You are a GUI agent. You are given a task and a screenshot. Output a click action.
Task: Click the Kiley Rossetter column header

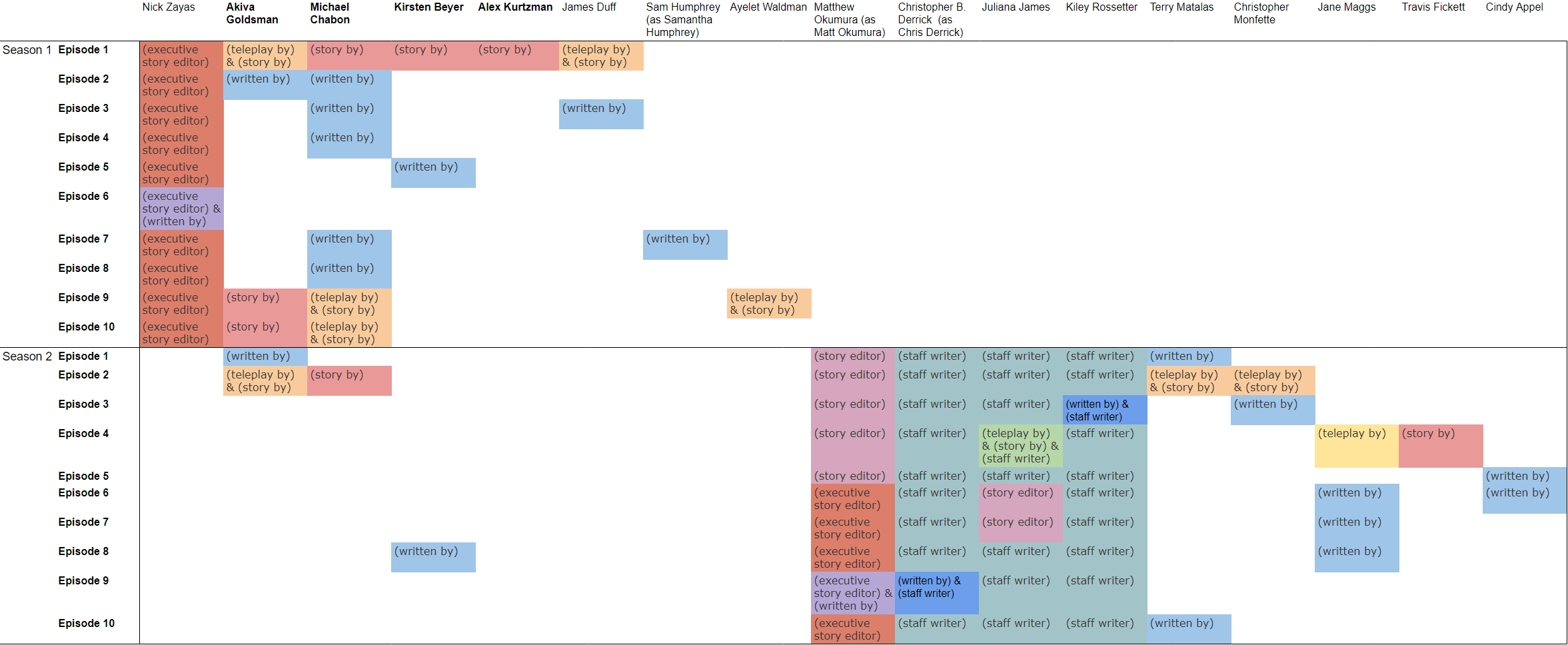(1102, 7)
